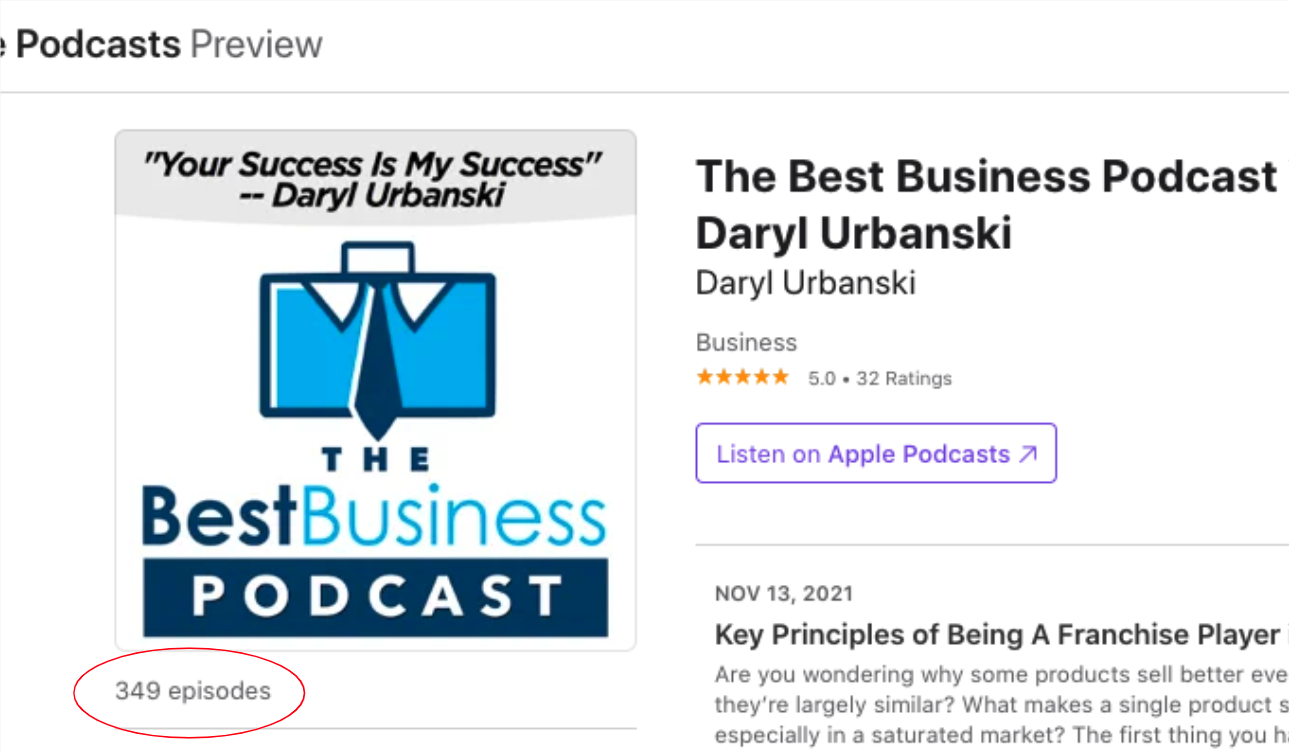Click the red oval annotation outline

[189, 689]
